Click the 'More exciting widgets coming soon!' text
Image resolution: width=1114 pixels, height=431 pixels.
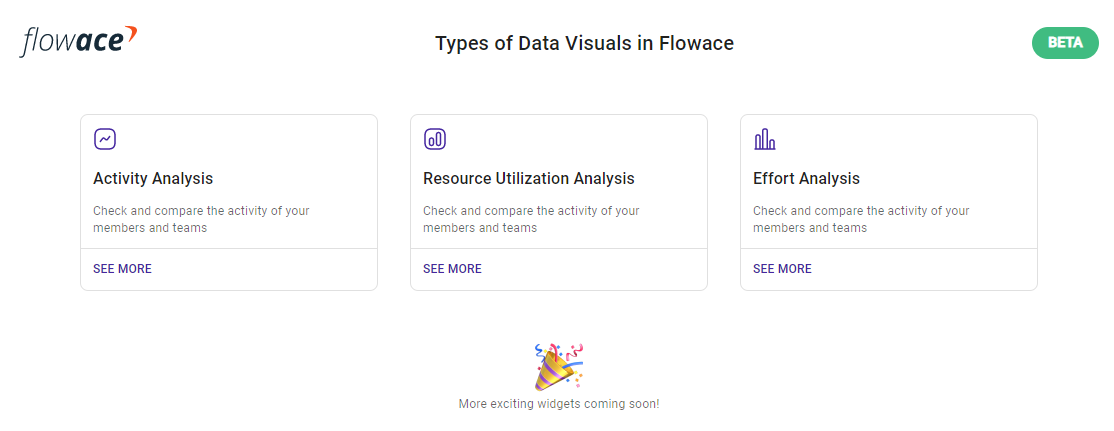559,404
